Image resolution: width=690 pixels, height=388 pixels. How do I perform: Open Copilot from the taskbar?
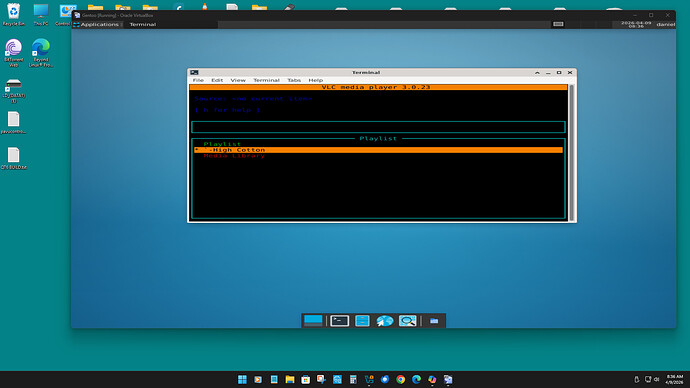click(x=432, y=379)
